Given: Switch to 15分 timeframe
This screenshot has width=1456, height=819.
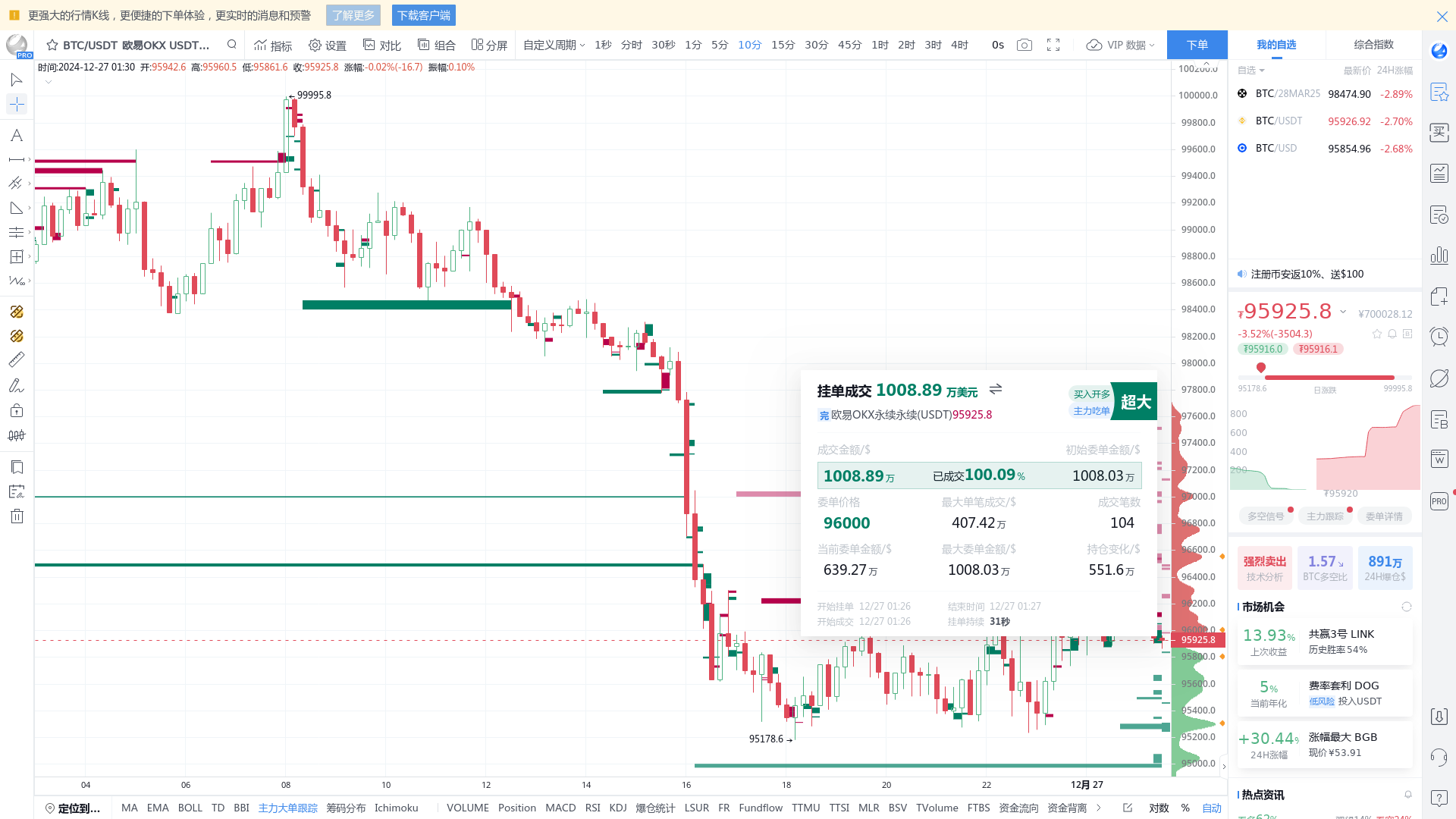Looking at the screenshot, I should point(783,45).
